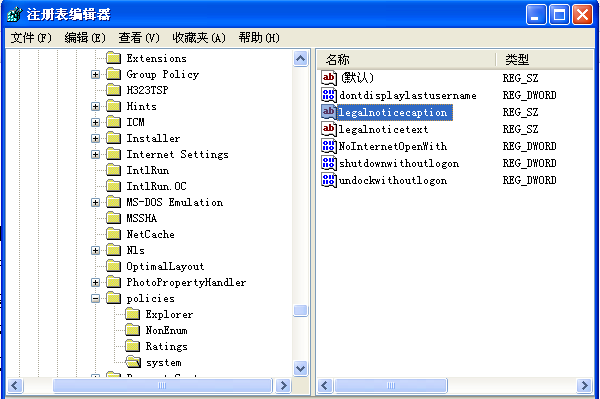The width and height of the screenshot is (600, 399).
Task: Click the tree pane scroll left arrow
Action: click(15, 385)
